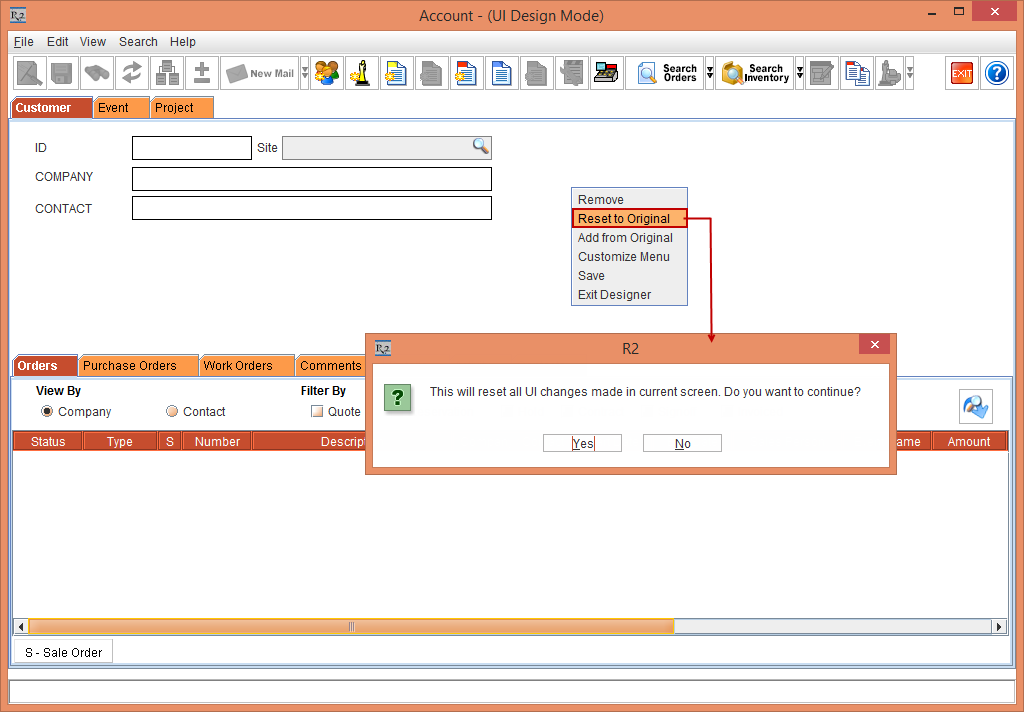The height and width of the screenshot is (712, 1024).
Task: Click Yes in the reset confirmation dialog
Action: click(581, 442)
